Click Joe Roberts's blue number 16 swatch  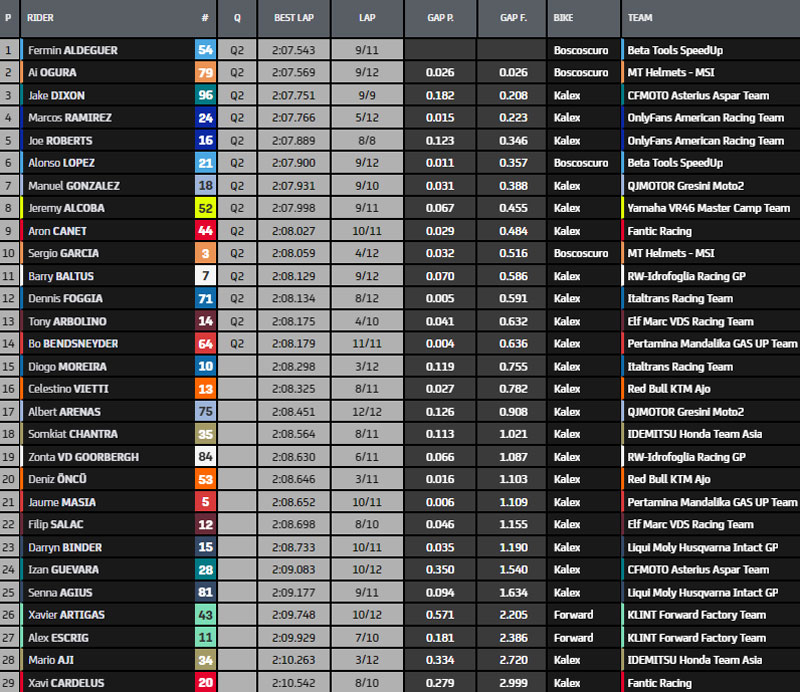click(x=205, y=141)
